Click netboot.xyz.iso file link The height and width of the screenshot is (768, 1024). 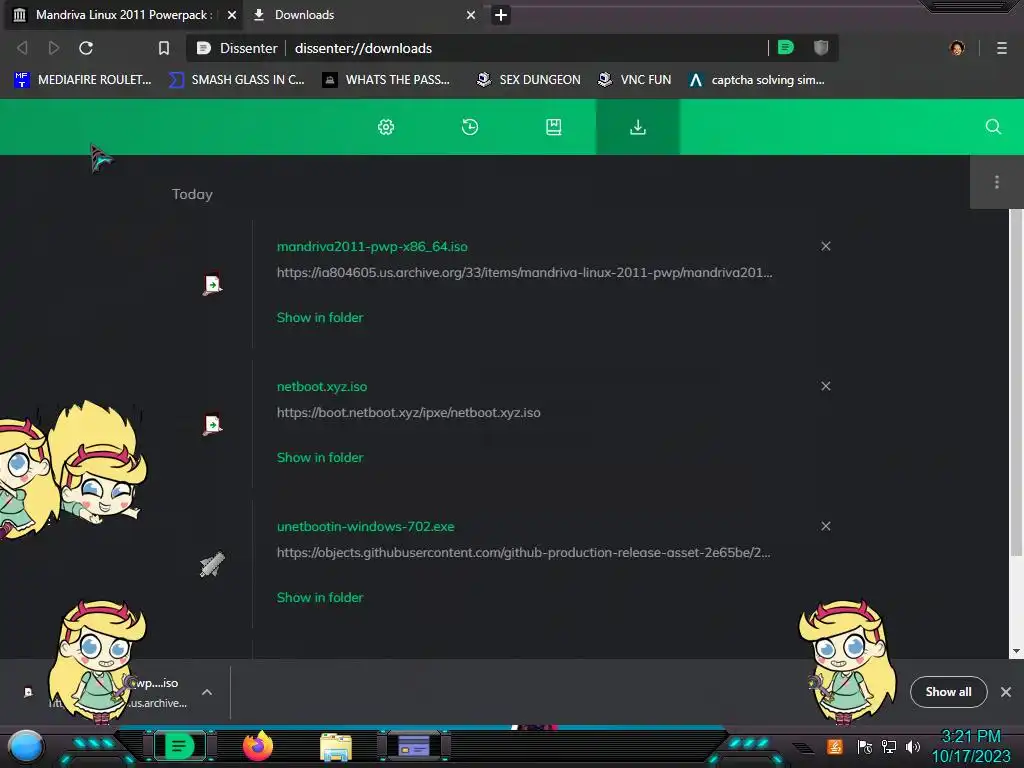[322, 387]
